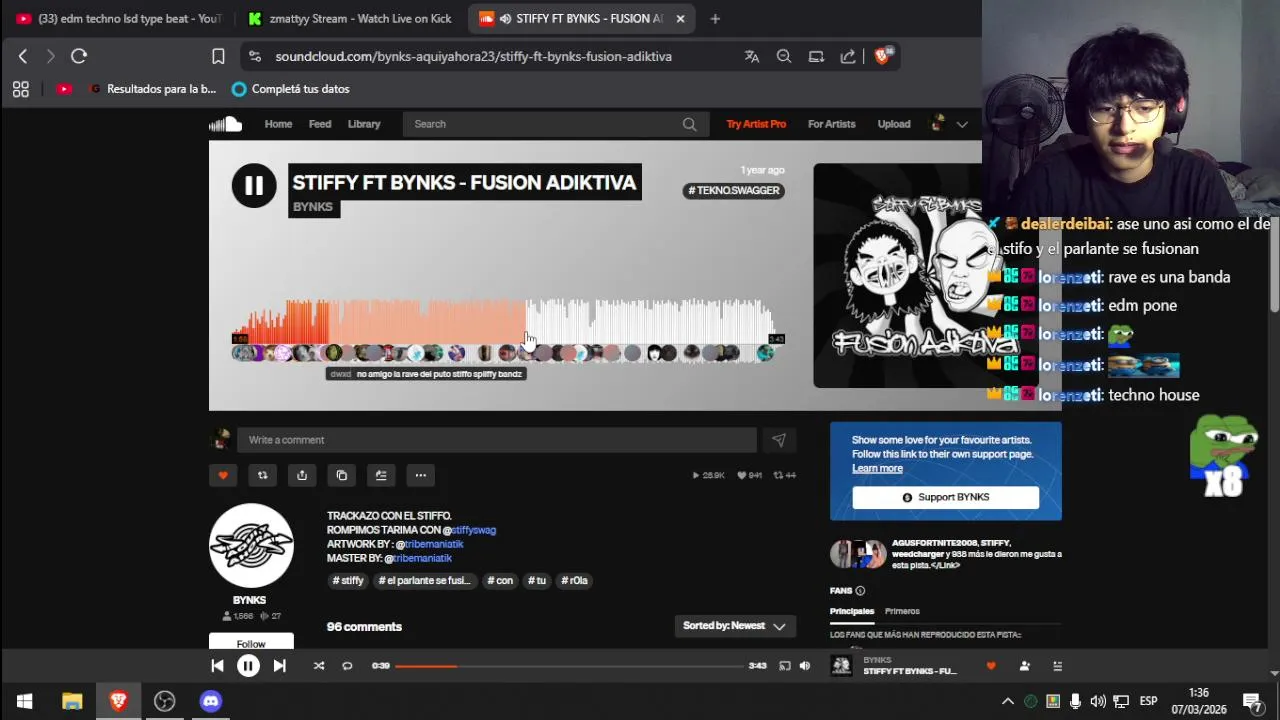Open the Windows Start button
Image resolution: width=1280 pixels, height=720 pixels.
point(24,701)
